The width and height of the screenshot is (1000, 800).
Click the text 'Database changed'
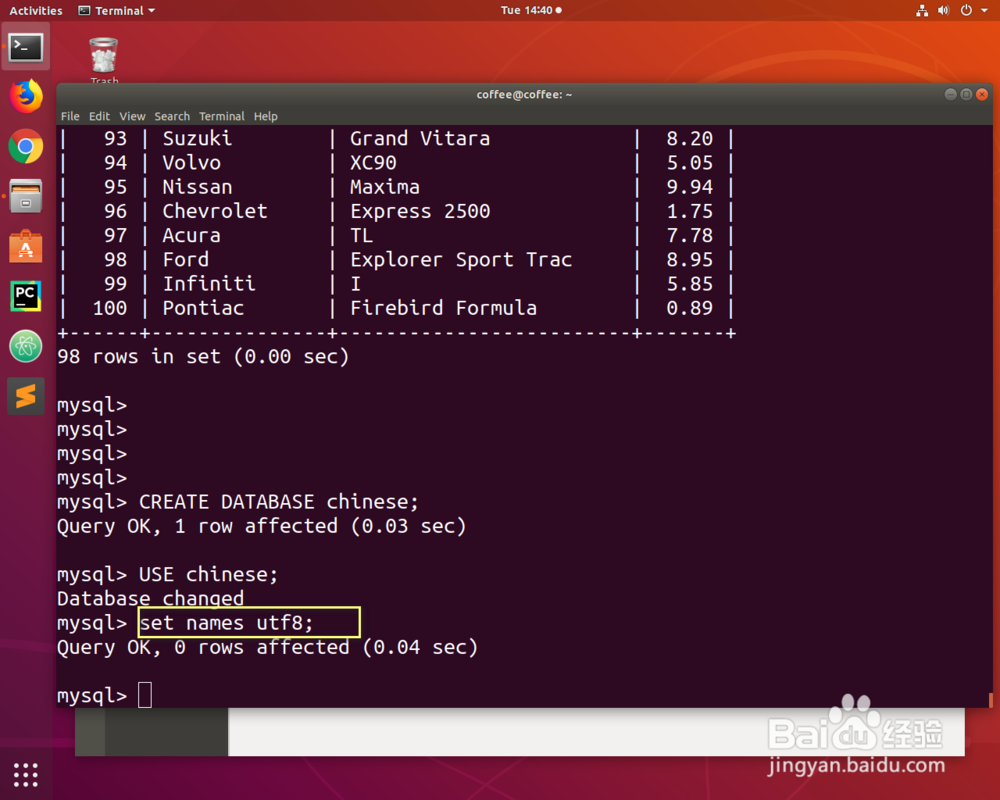[151, 599]
